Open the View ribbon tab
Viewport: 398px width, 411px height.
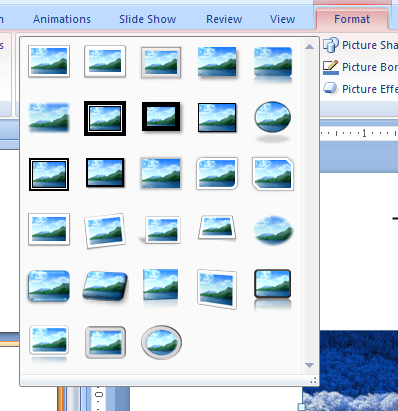click(283, 19)
